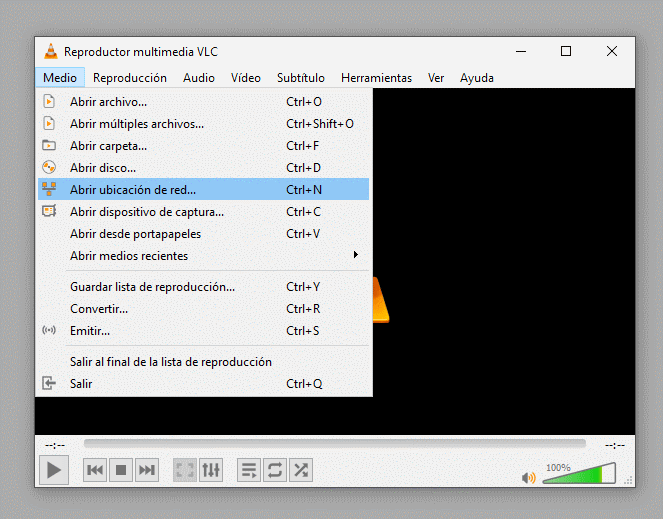
Task: Choose Abrir múltiples archivos... entry
Action: click(203, 124)
